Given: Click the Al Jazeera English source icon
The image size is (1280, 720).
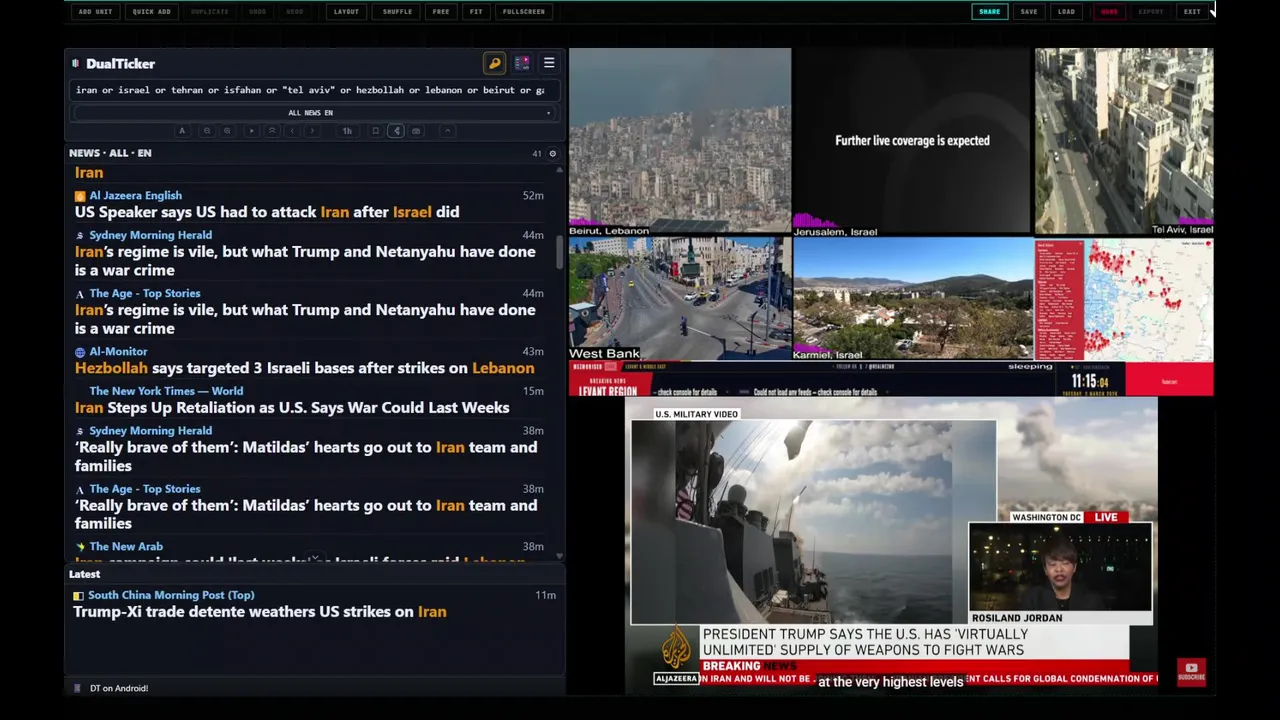Looking at the screenshot, I should (x=80, y=196).
